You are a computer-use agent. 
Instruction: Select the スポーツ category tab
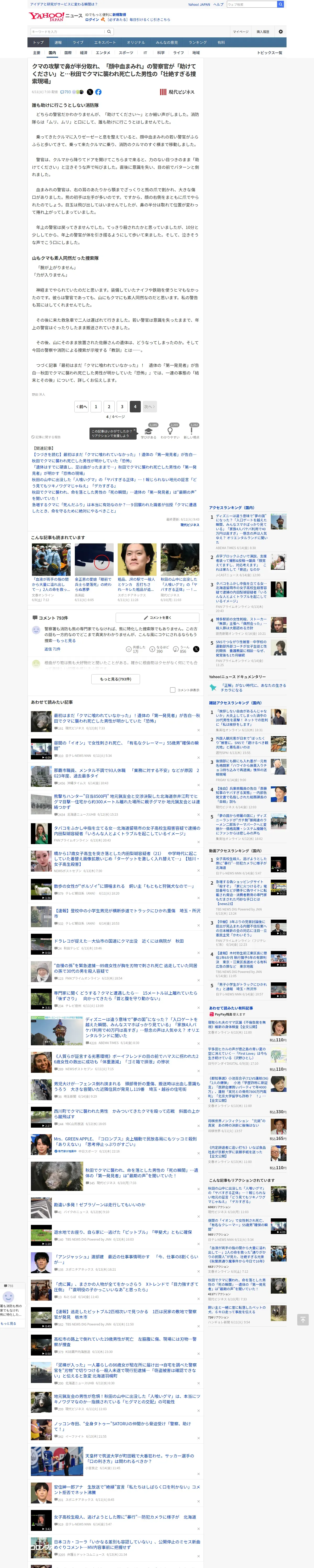coord(126,53)
